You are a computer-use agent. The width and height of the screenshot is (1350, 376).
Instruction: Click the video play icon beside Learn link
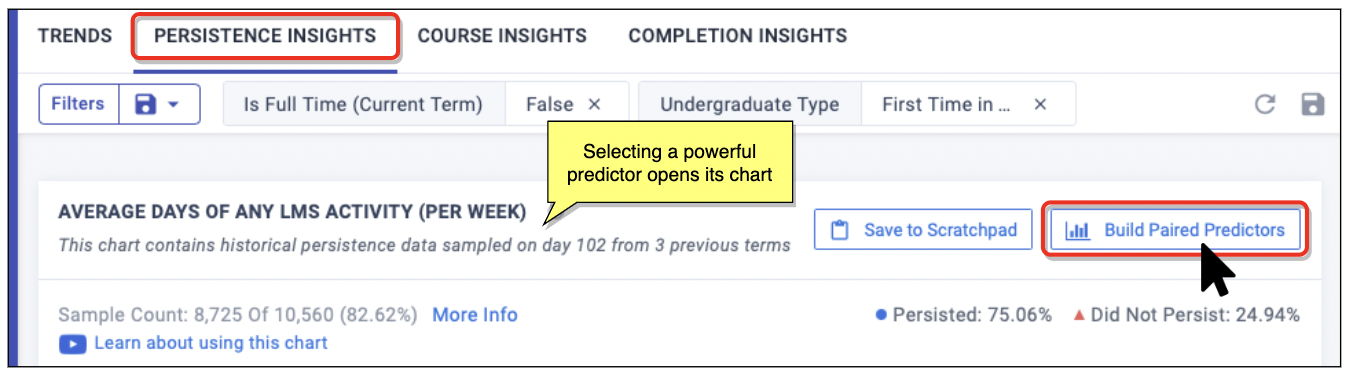(x=72, y=343)
